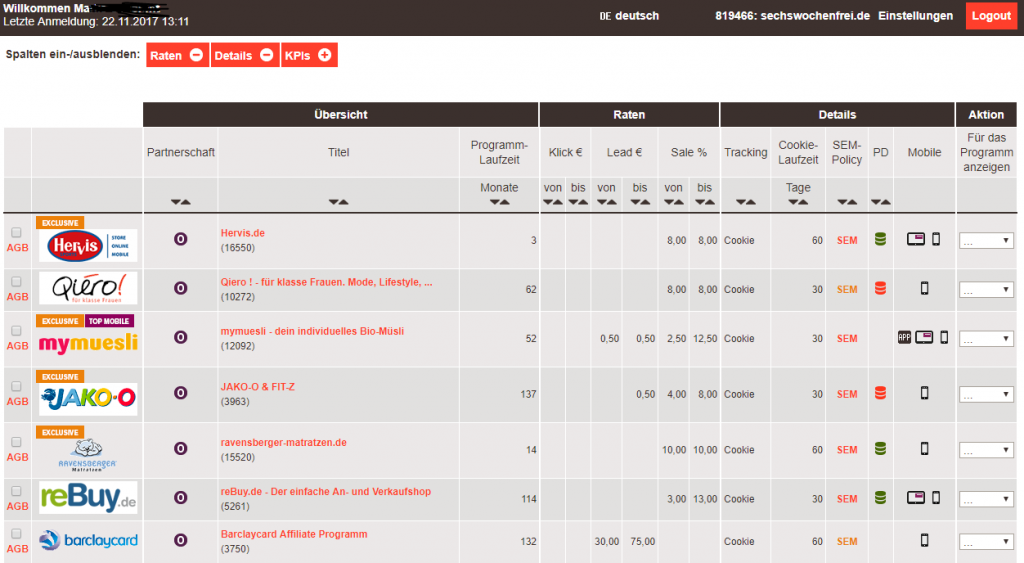This screenshot has width=1024, height=563.
Task: Open the mymuesli program title link
Action: coord(312,331)
